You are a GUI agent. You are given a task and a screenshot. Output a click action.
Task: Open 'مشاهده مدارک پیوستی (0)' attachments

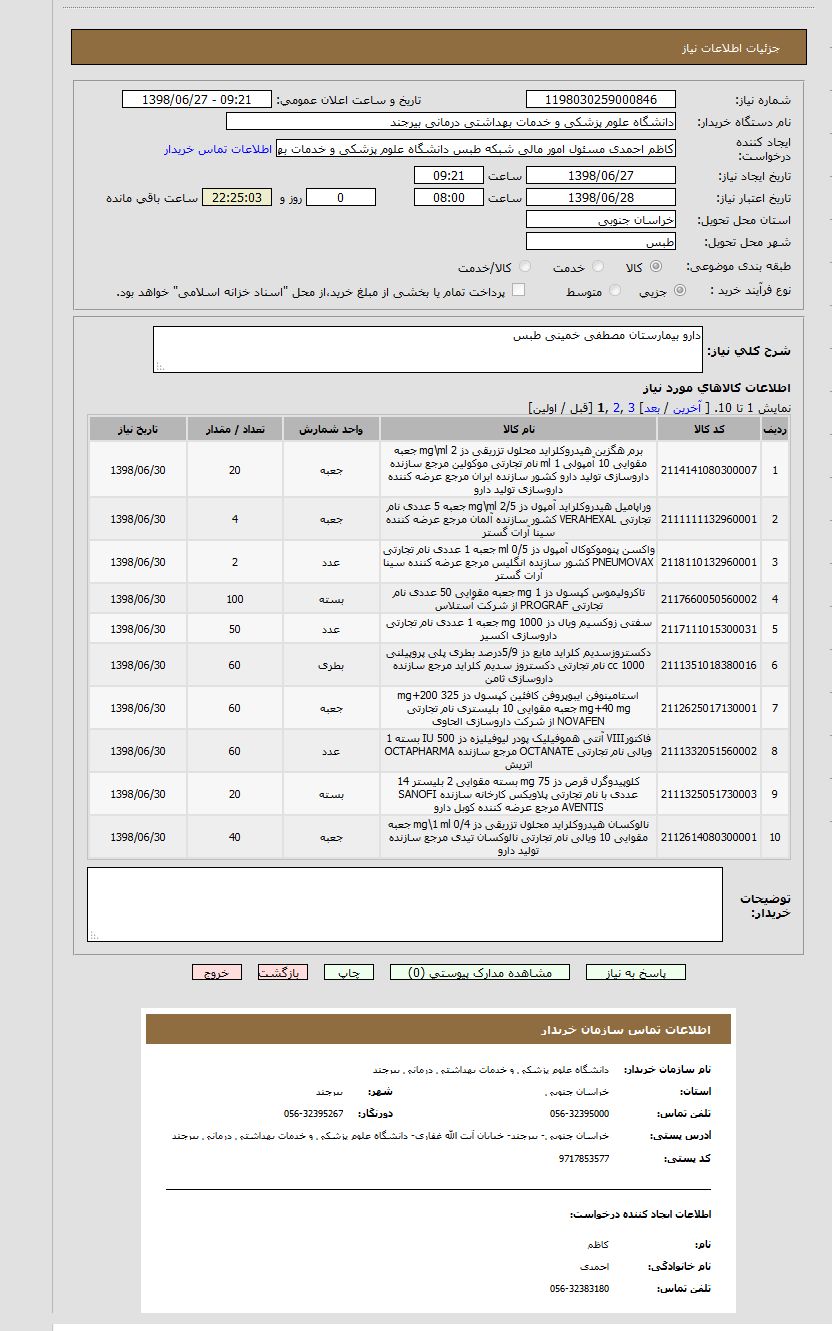[x=479, y=972]
